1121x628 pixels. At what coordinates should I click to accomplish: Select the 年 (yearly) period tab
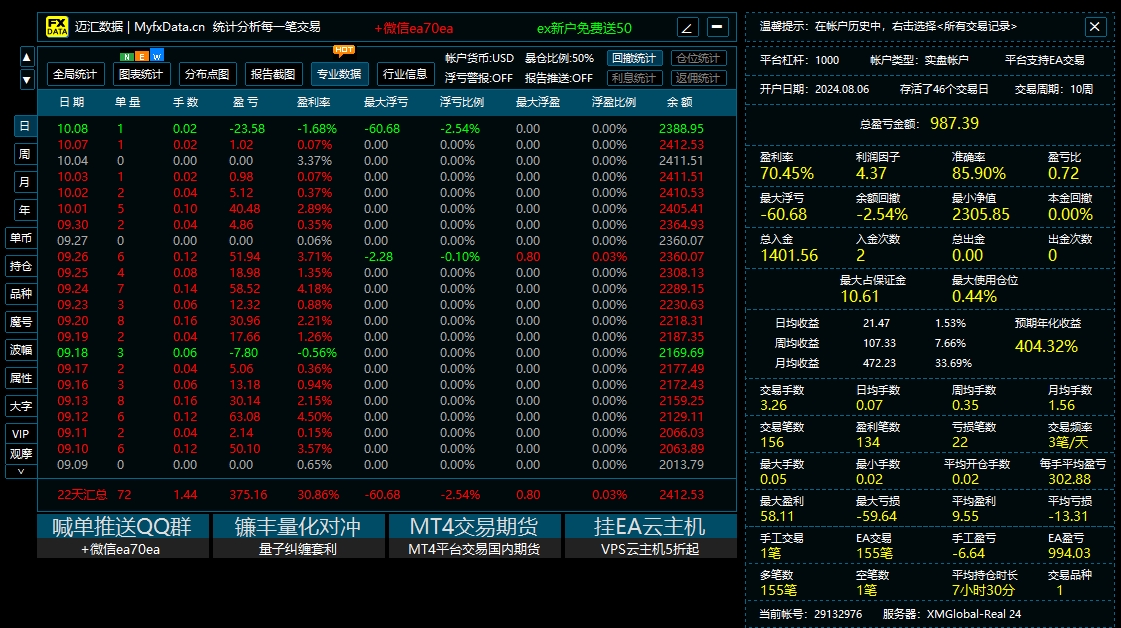(x=24, y=210)
